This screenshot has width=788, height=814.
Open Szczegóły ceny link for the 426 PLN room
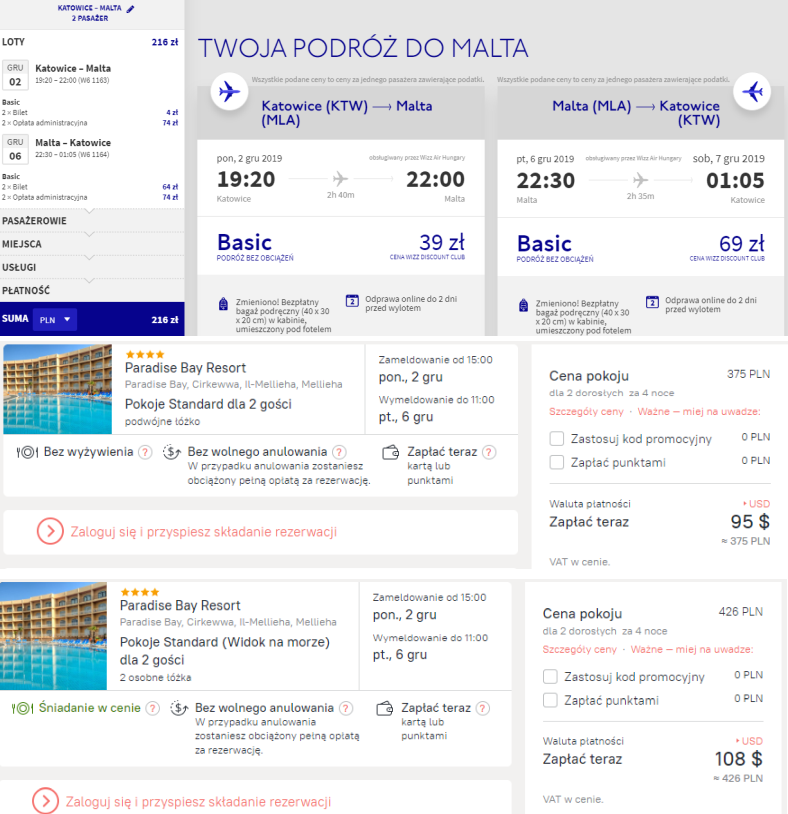579,649
